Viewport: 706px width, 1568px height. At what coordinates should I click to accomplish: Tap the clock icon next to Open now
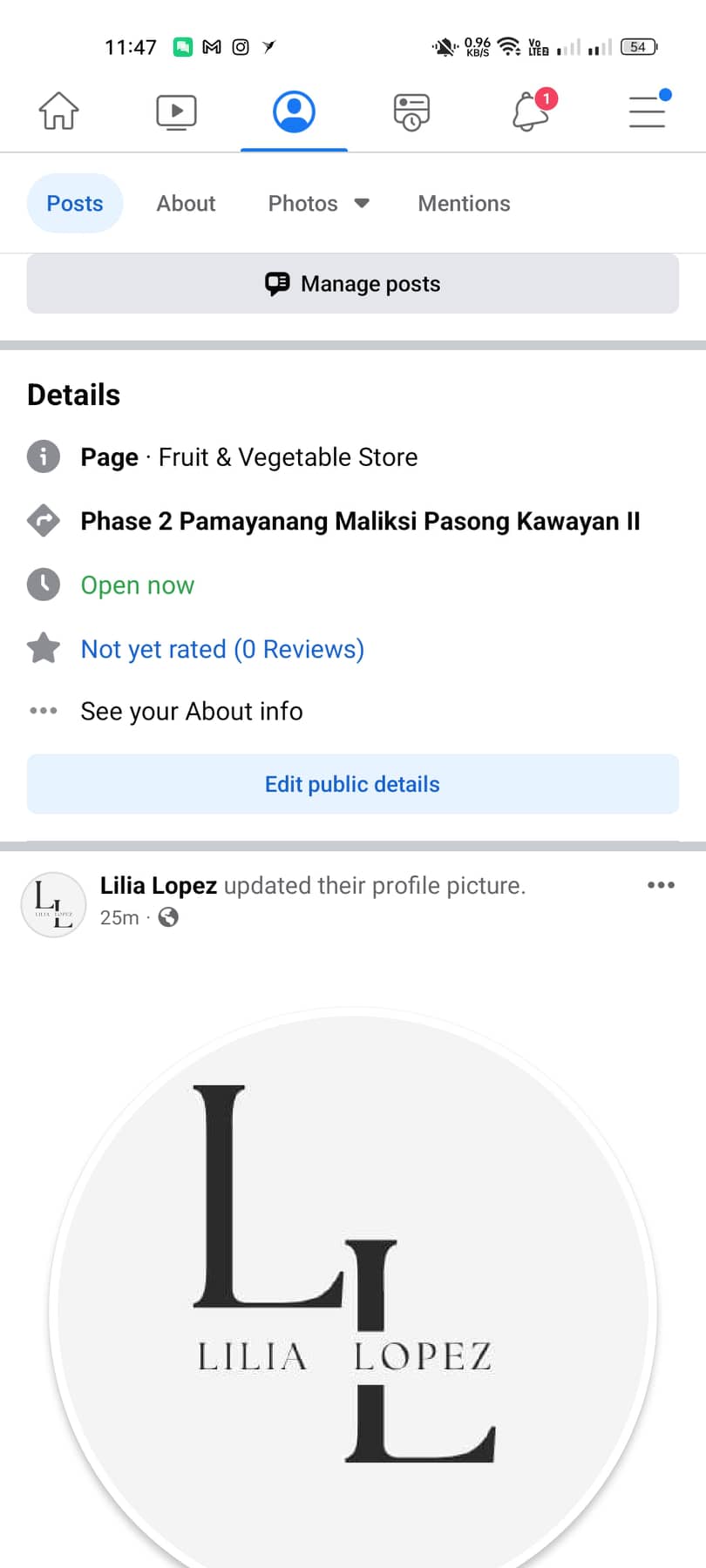tap(44, 585)
